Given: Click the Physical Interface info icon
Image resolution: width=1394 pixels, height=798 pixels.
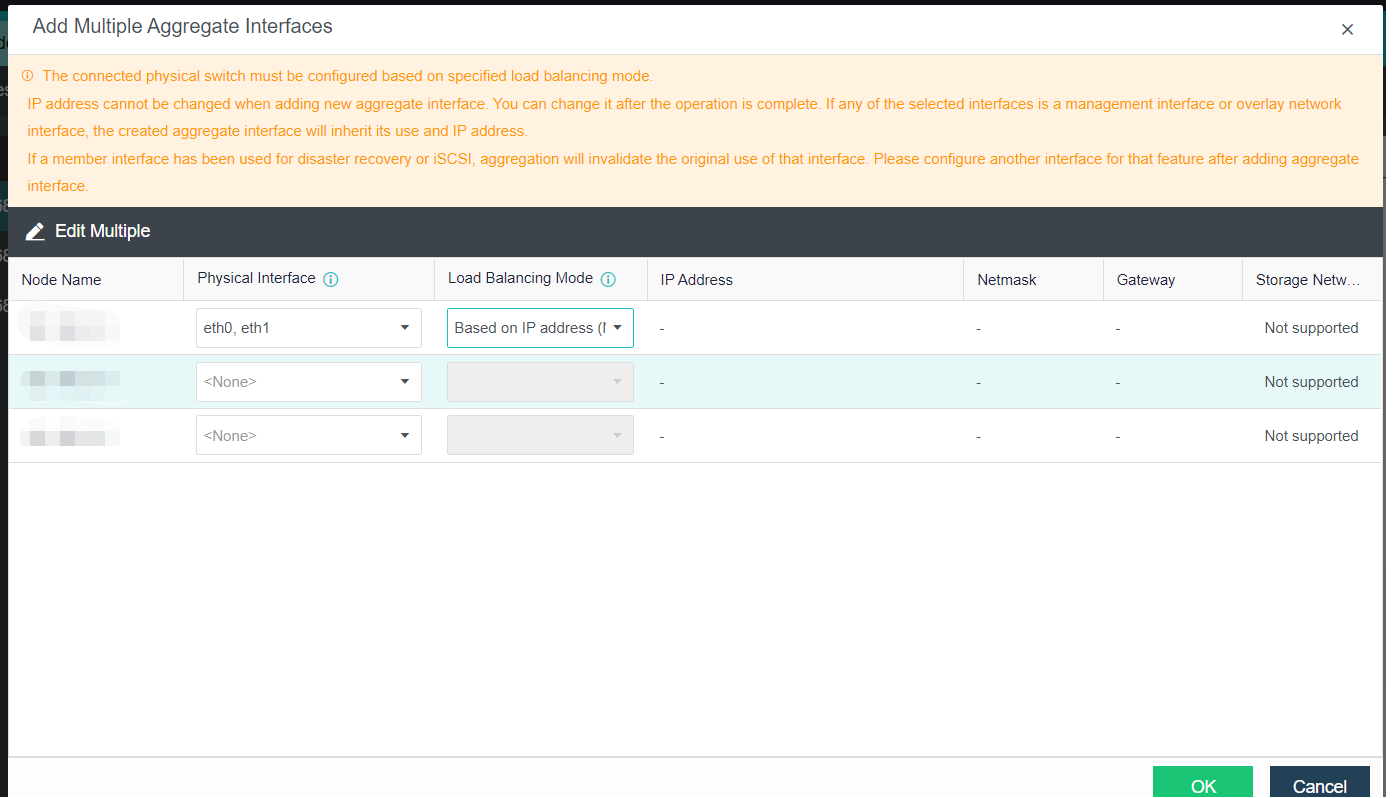Looking at the screenshot, I should [x=331, y=280].
